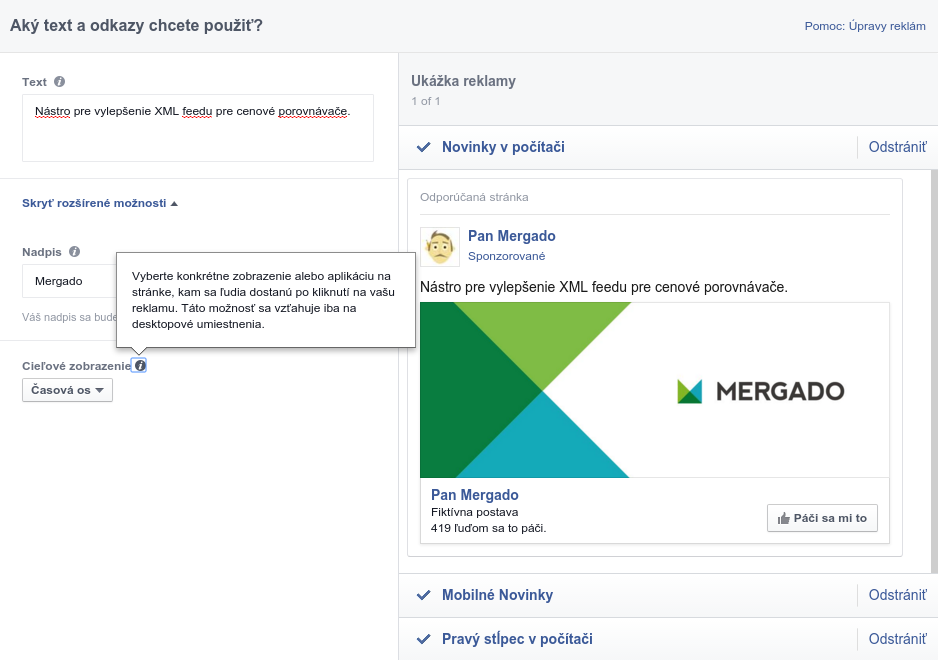
Task: Click info icon next to Cieľové zobrazenie
Action: click(x=139, y=366)
